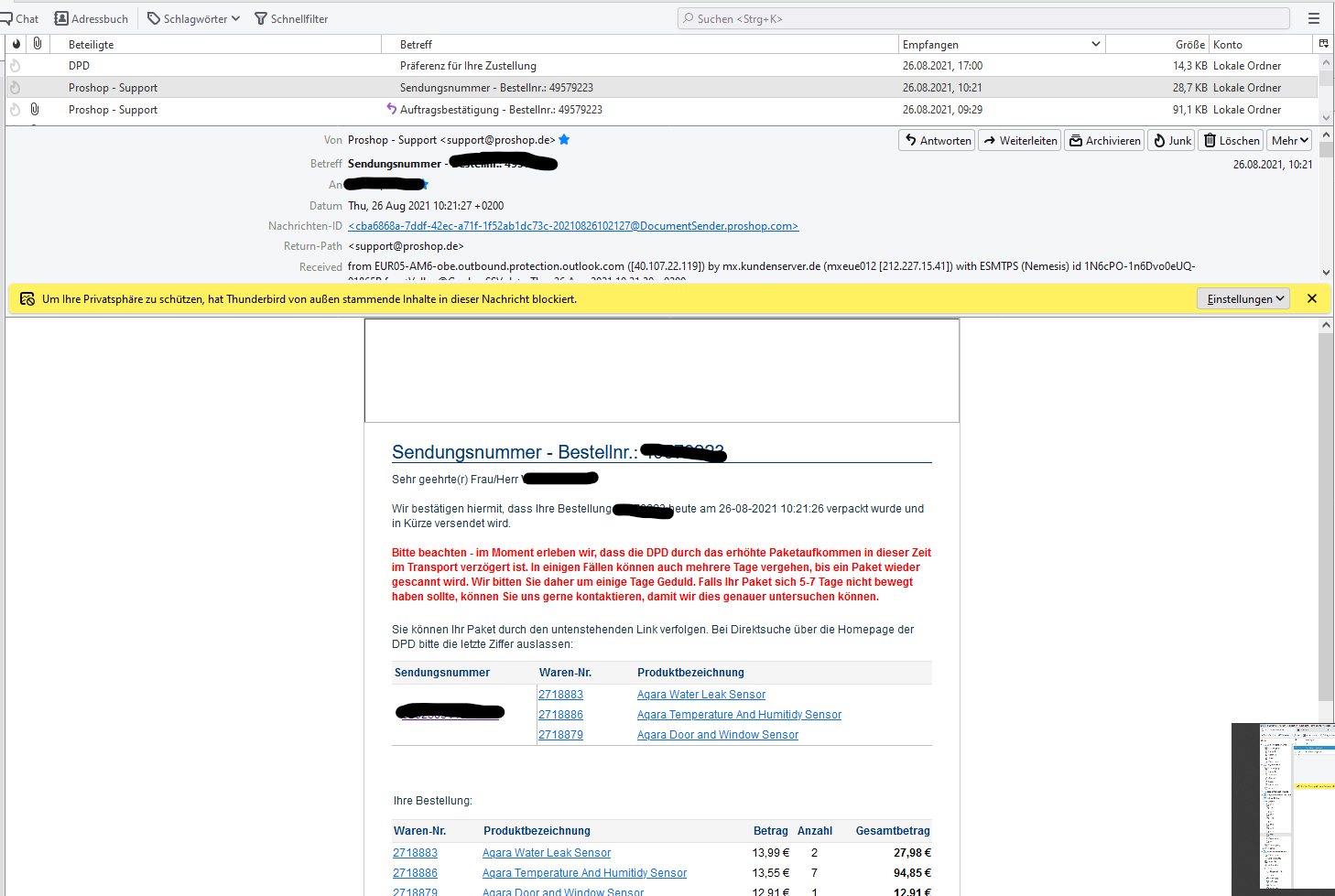Open the column picker icon in the list header
1335x896 pixels.
(x=1323, y=44)
